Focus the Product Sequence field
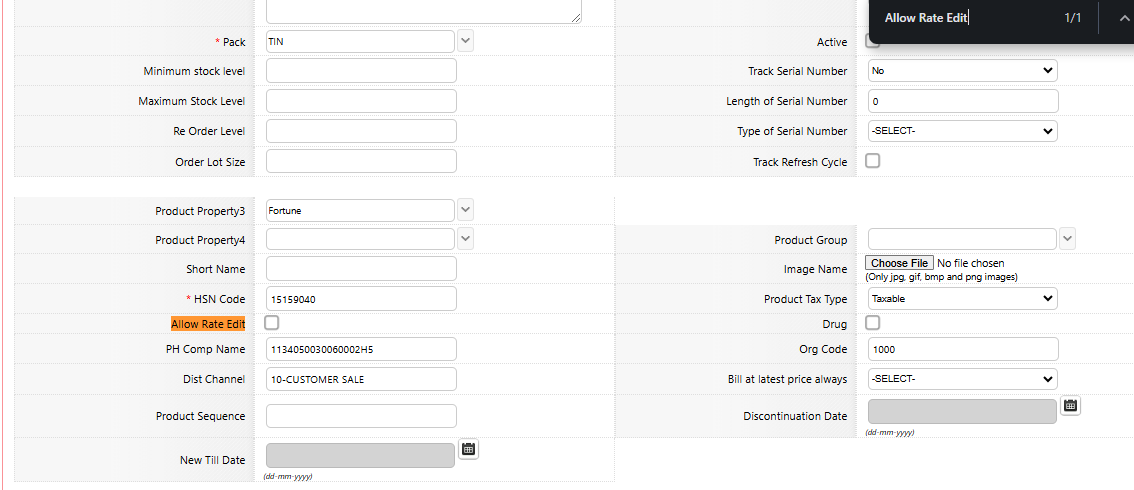This screenshot has width=1134, height=490. (x=362, y=416)
